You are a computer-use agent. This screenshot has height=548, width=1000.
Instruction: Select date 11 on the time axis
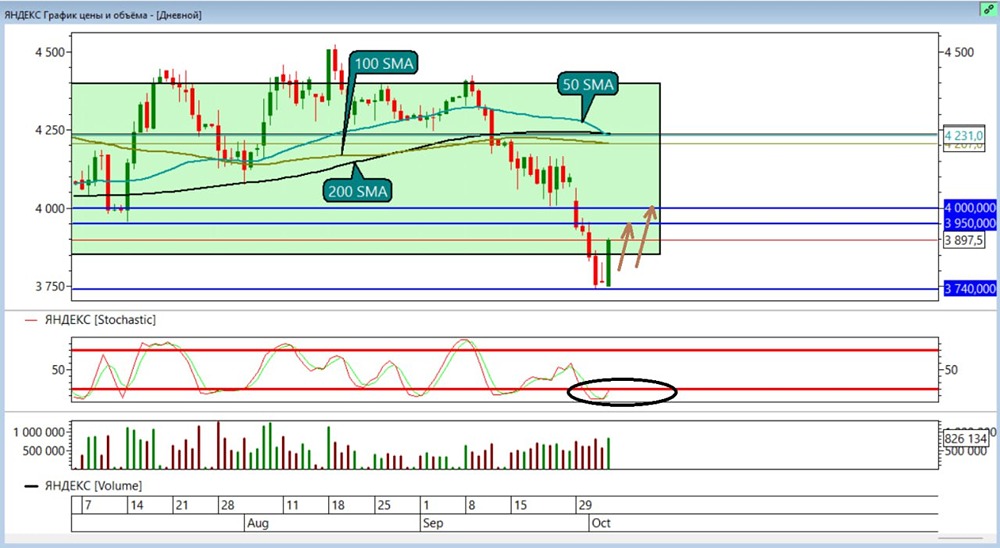coord(292,505)
